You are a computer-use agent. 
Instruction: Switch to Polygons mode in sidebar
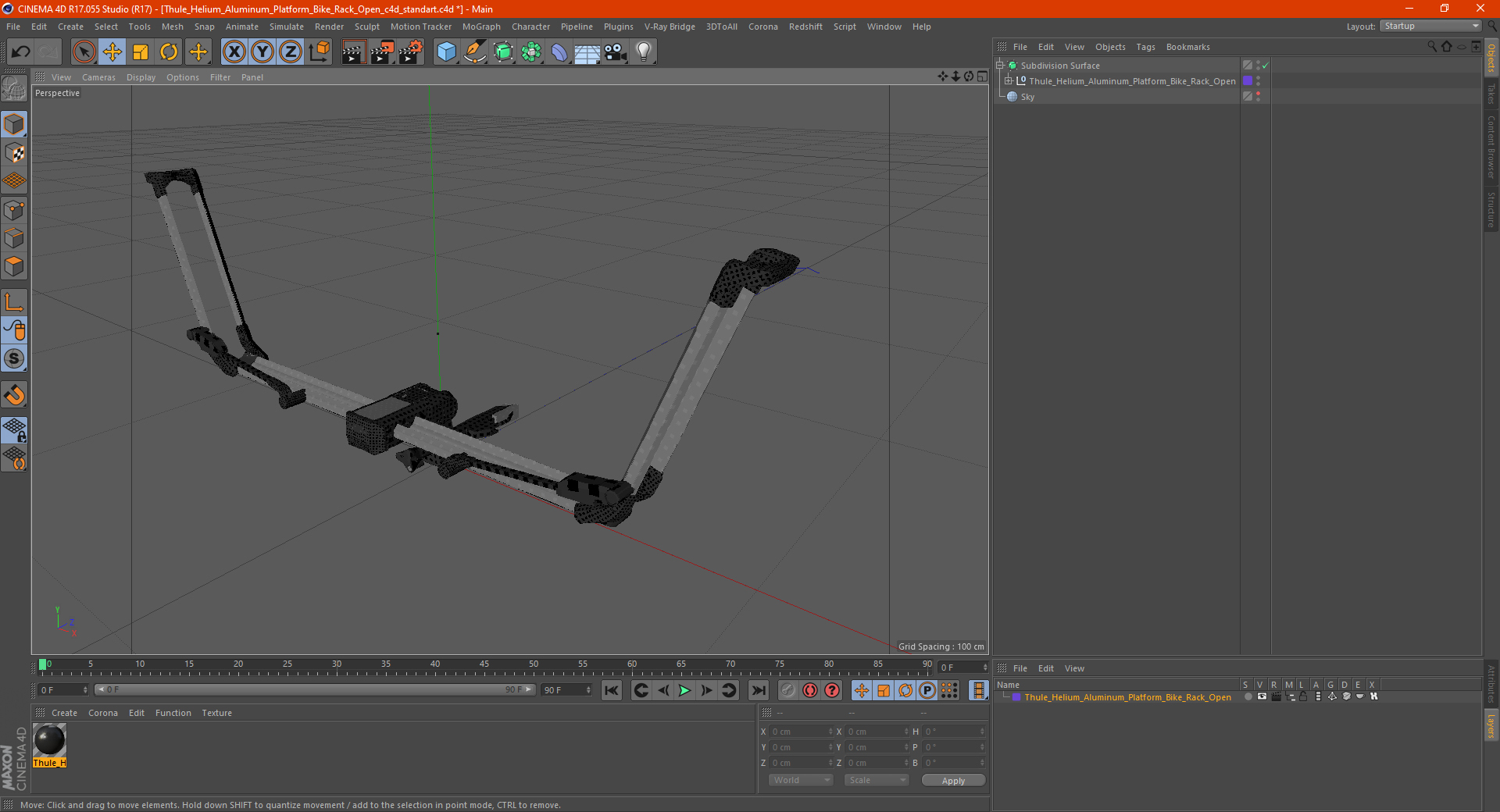(14, 266)
